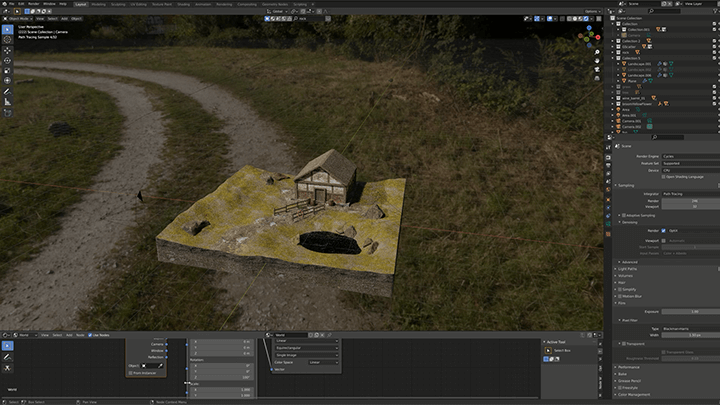Select Landscape.001 in the outliner
The width and height of the screenshot is (720, 405).
coord(639,64)
